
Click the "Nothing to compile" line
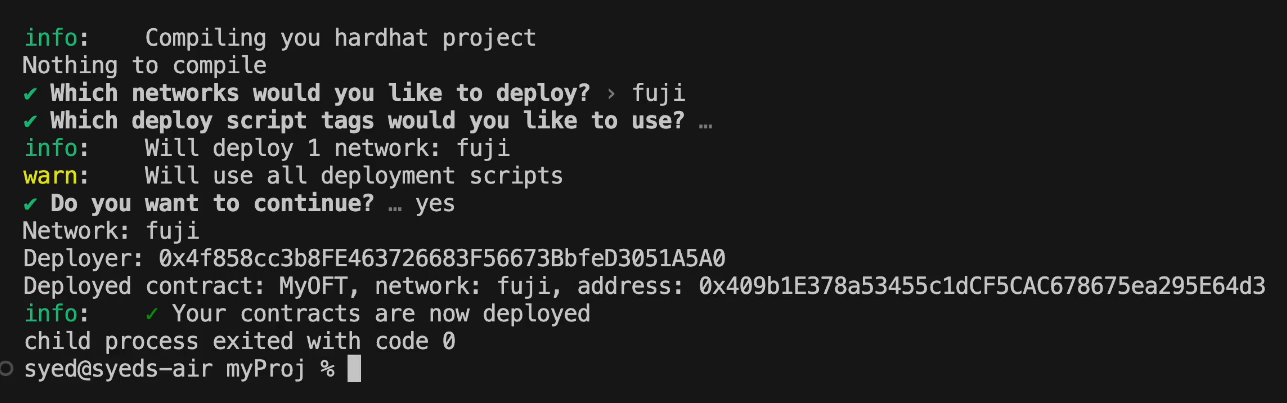[x=144, y=67]
